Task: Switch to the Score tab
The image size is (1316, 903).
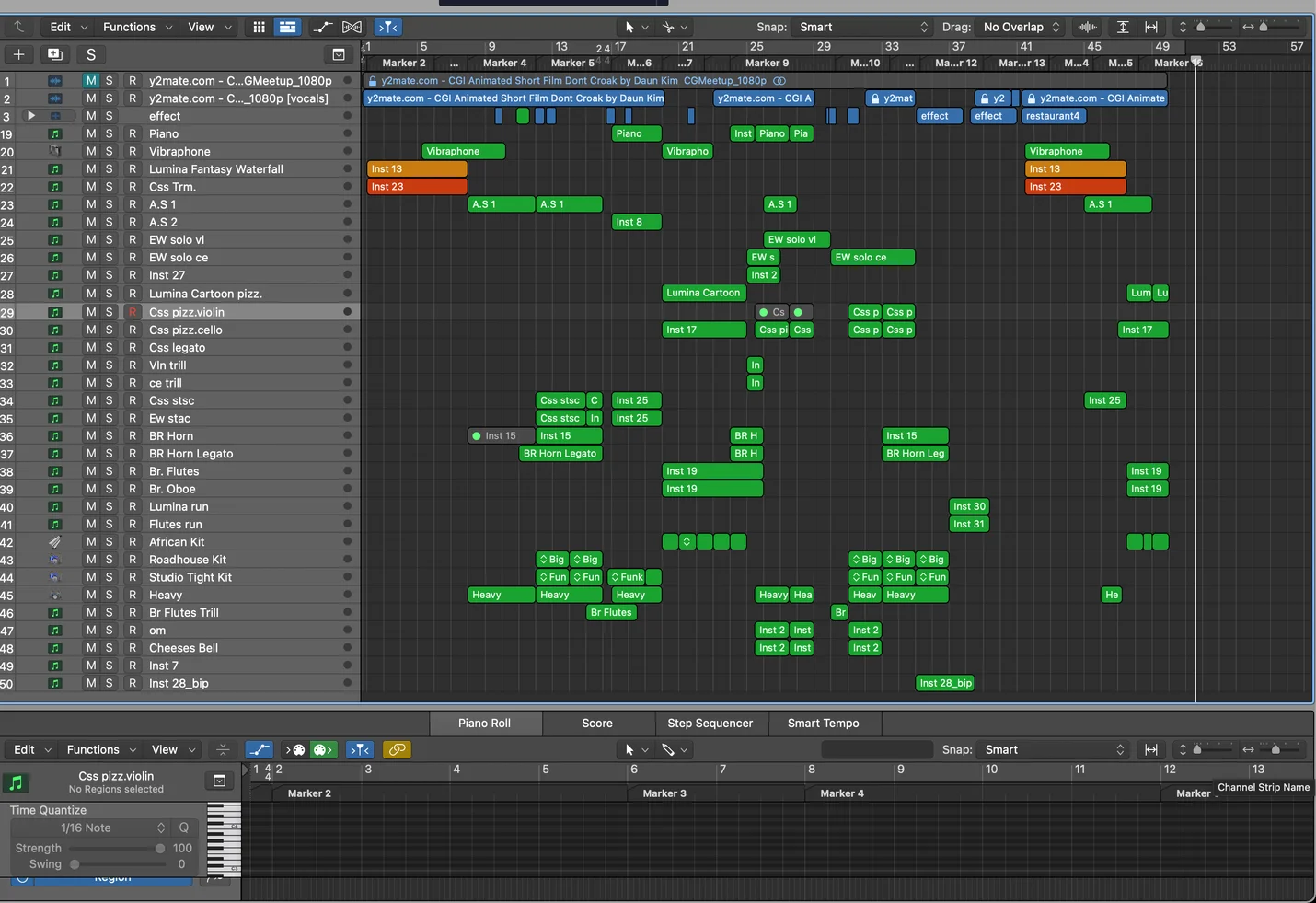Action: [x=597, y=723]
